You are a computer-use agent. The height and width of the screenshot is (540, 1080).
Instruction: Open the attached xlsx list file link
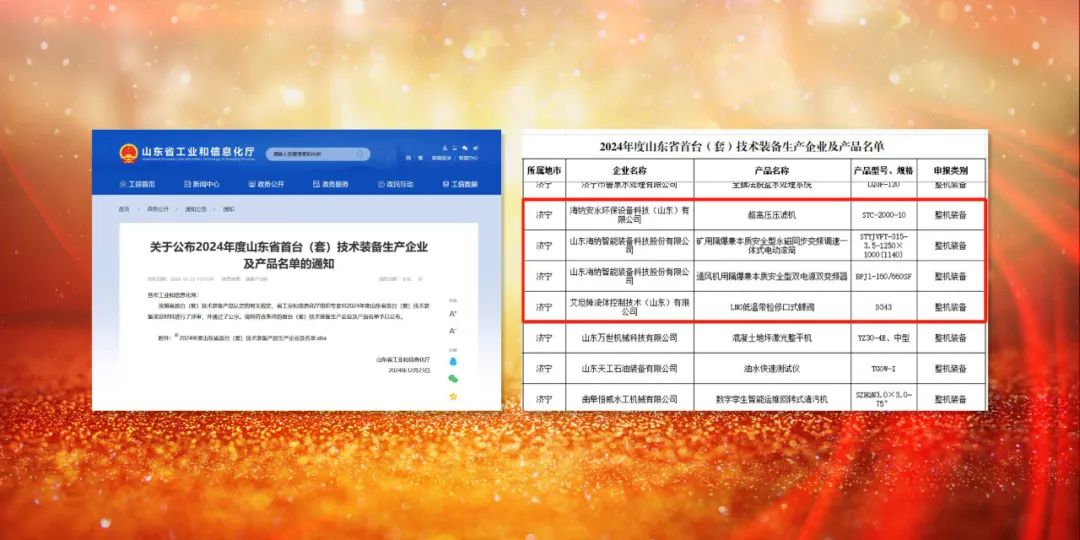[252, 339]
